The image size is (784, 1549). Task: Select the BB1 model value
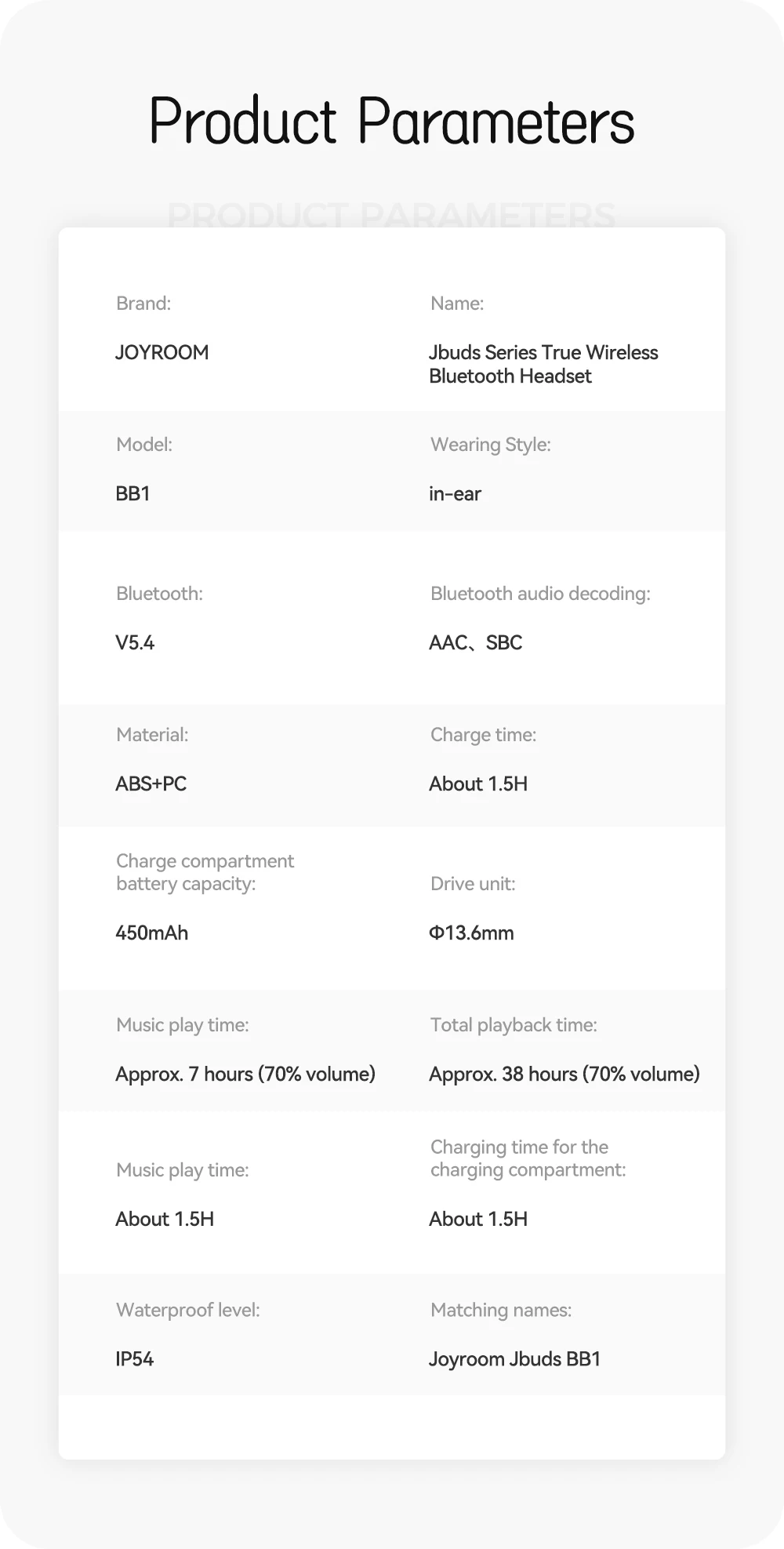132,493
